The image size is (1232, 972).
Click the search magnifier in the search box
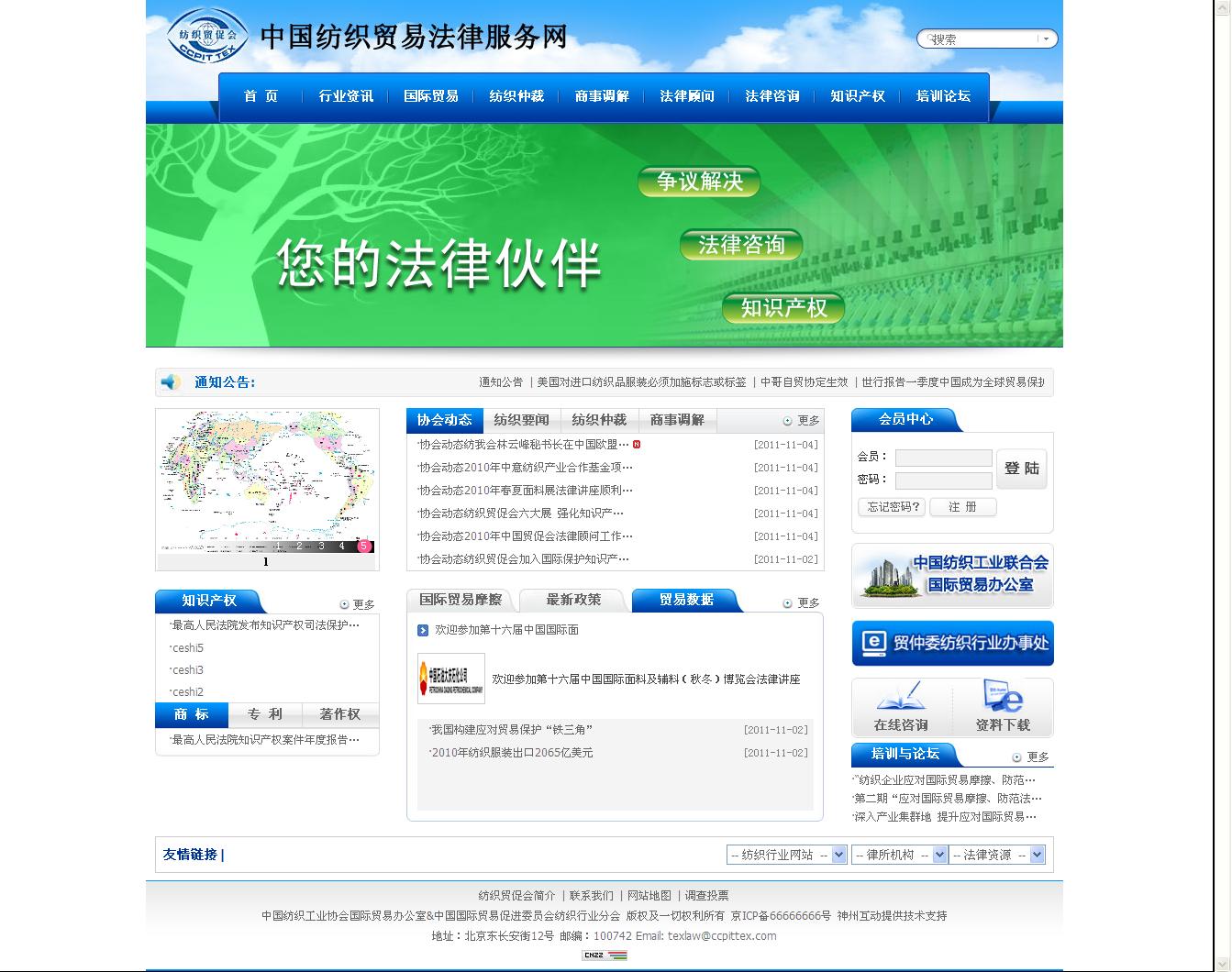[x=930, y=38]
